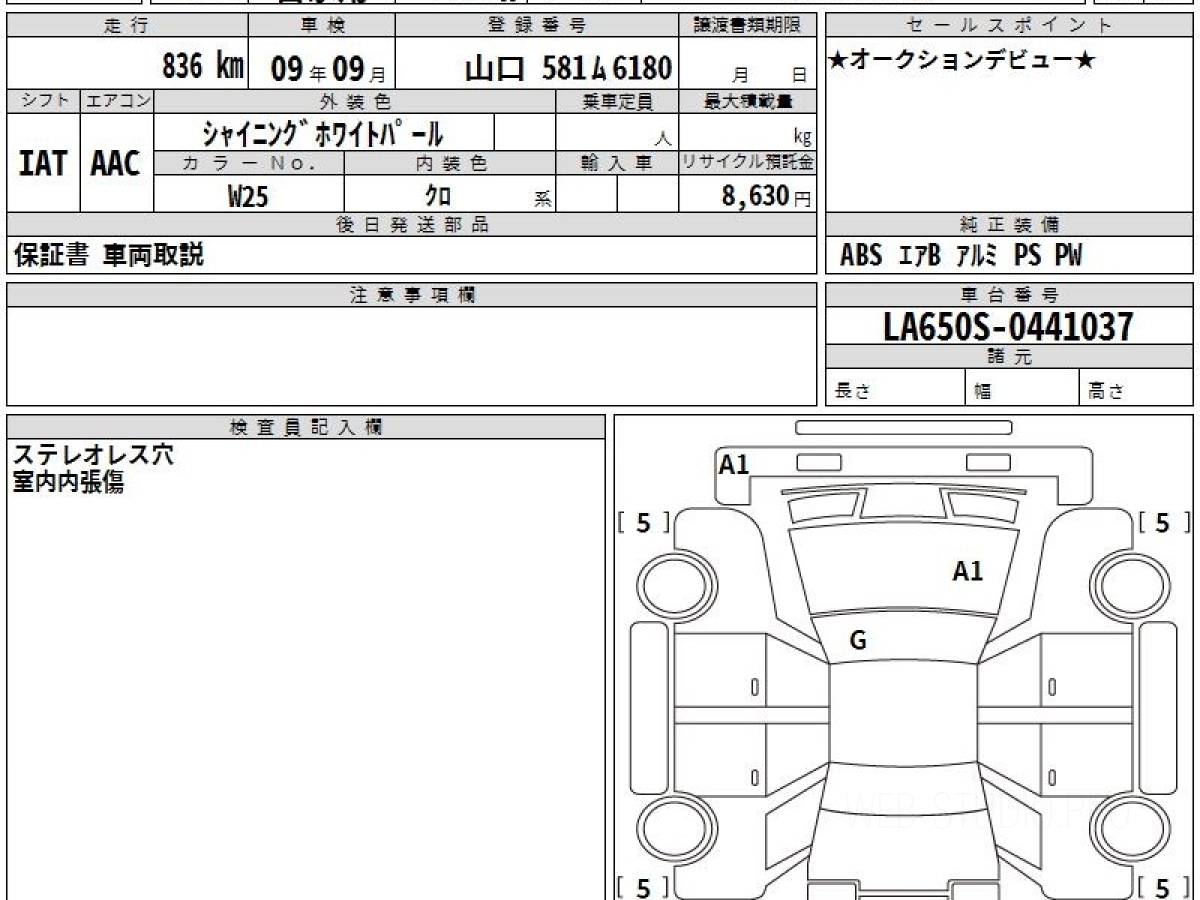This screenshot has width=1200, height=900.
Task: Select color code W25
Action: pos(248,195)
